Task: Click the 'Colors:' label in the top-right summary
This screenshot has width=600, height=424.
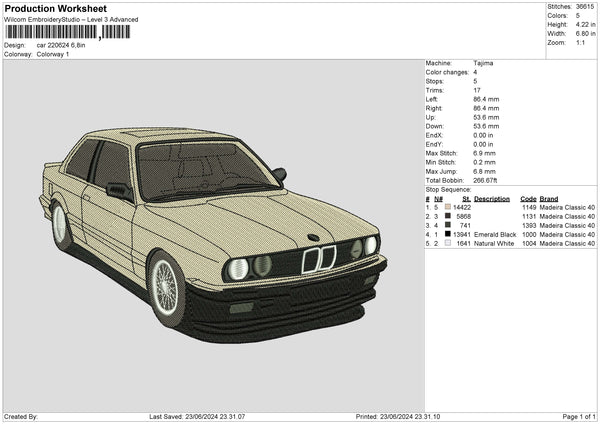Action: [x=557, y=16]
